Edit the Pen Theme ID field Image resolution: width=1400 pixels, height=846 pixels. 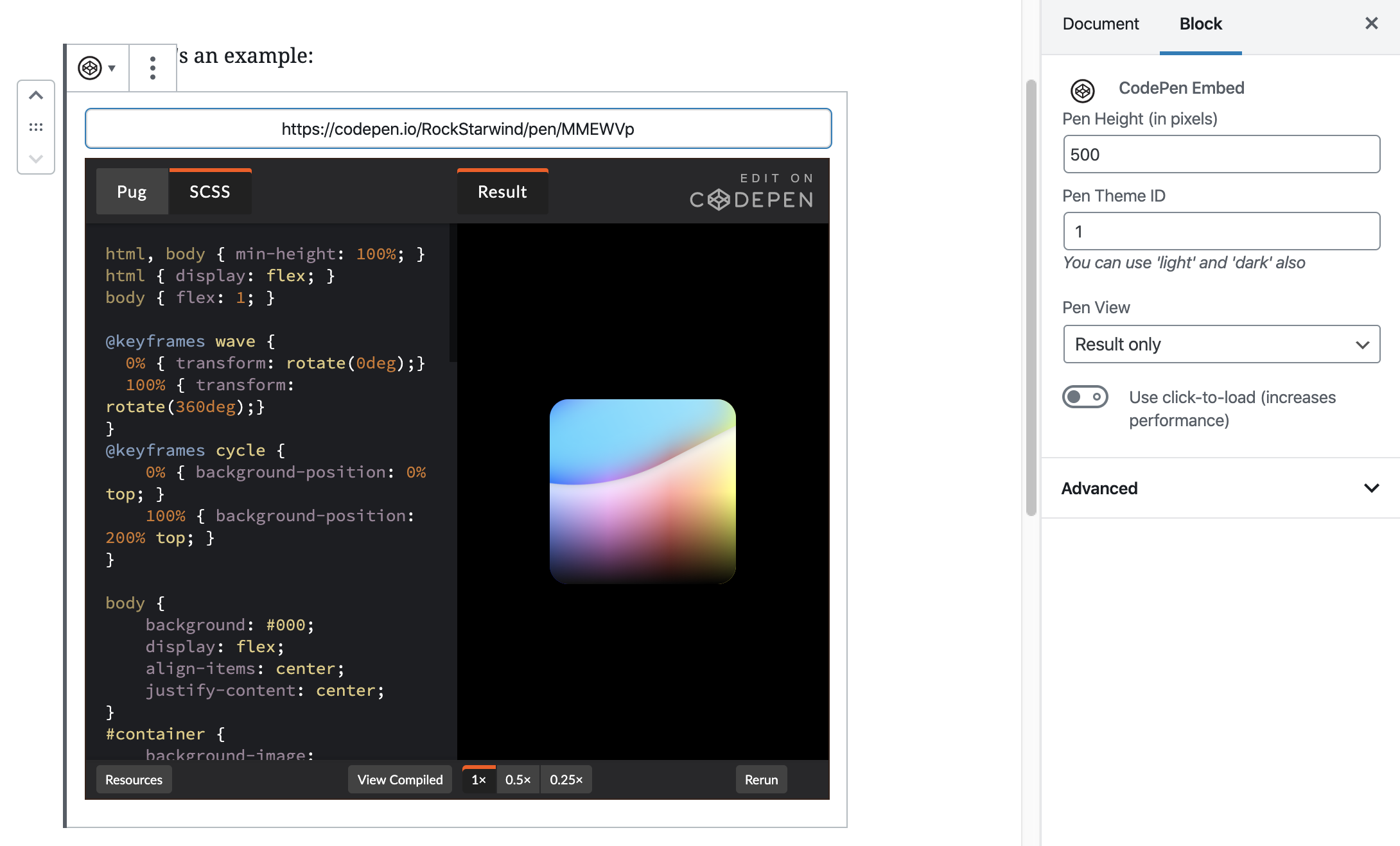(1221, 232)
